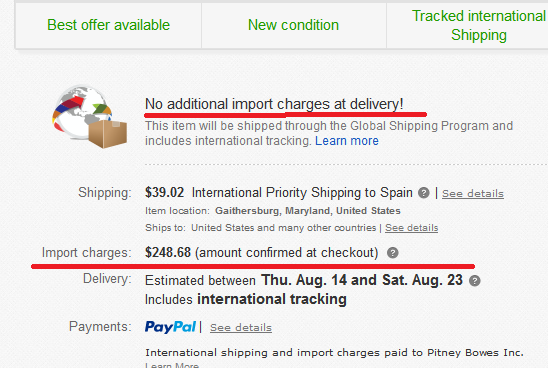Screen dimensions: 548x368
Task: Open the Learn more link for Global Shipping
Action: tap(347, 141)
